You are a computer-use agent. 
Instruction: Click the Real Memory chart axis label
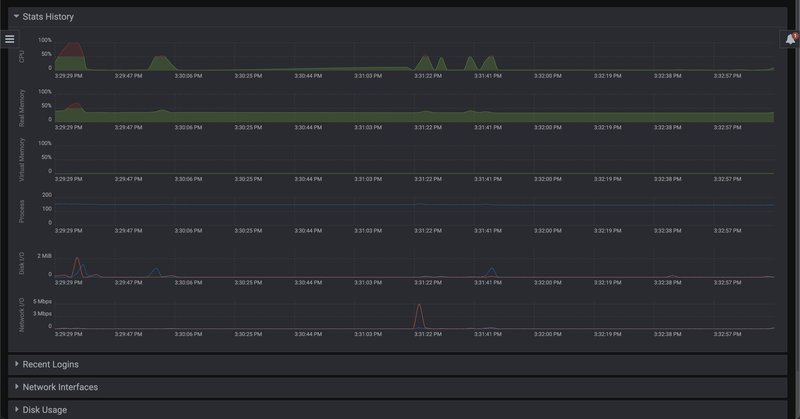(x=23, y=108)
